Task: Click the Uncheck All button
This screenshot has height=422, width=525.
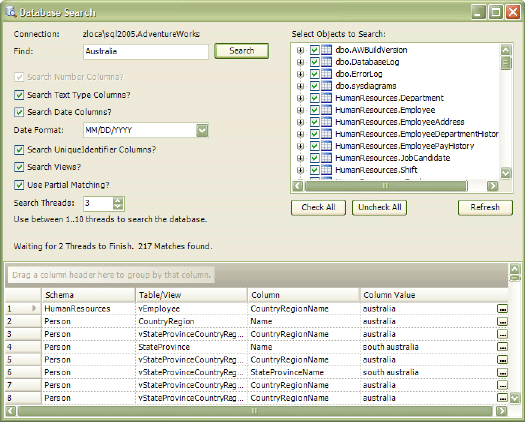Action: (x=379, y=207)
